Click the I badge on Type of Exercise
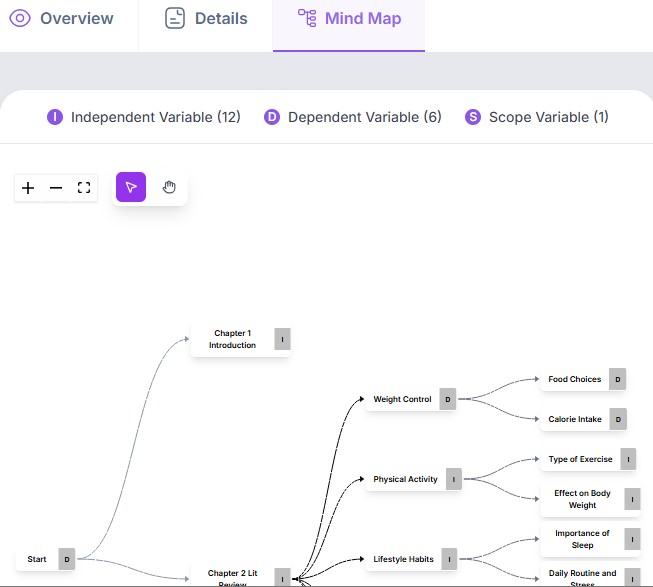 628,459
